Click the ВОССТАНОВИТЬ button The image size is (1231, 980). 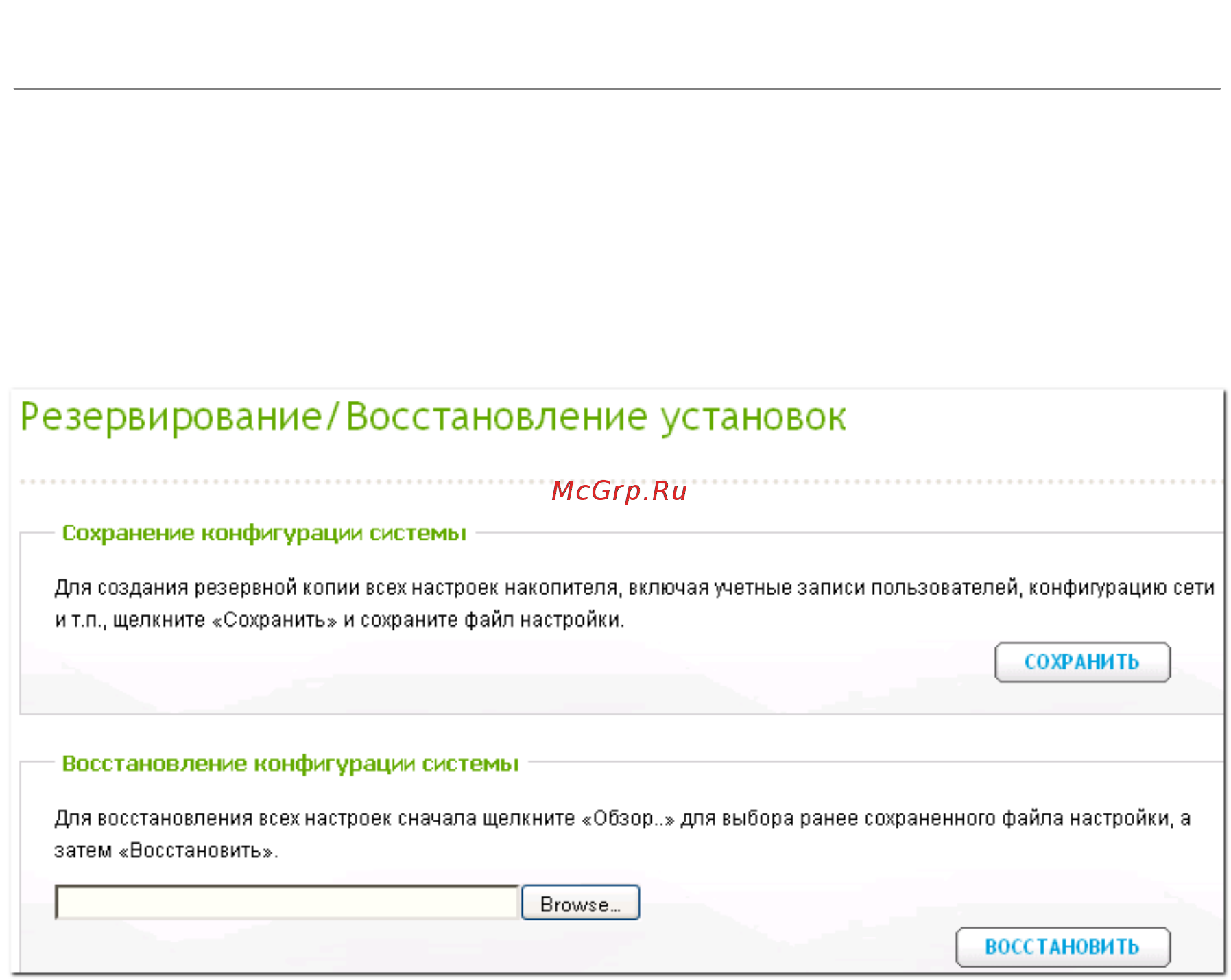(1063, 947)
